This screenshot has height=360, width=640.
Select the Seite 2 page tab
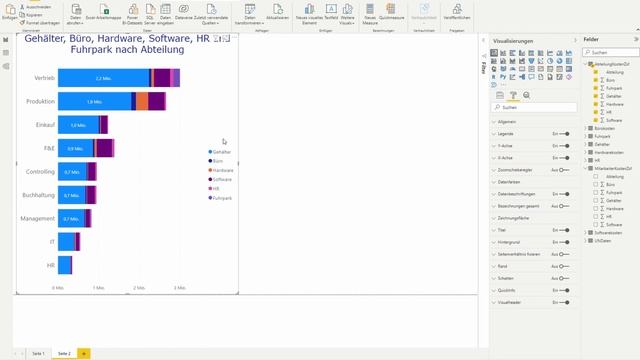pyautogui.click(x=64, y=353)
